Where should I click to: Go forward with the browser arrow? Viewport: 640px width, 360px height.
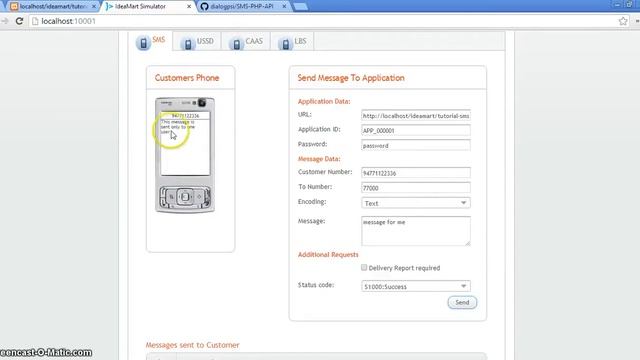pyautogui.click(x=4, y=21)
